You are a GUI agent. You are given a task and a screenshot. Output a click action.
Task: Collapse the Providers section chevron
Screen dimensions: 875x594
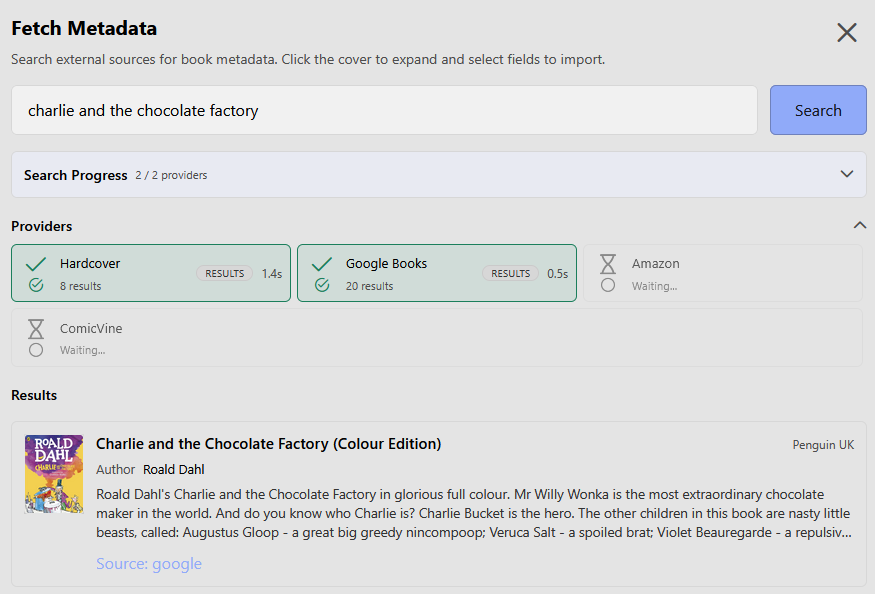pos(859,225)
